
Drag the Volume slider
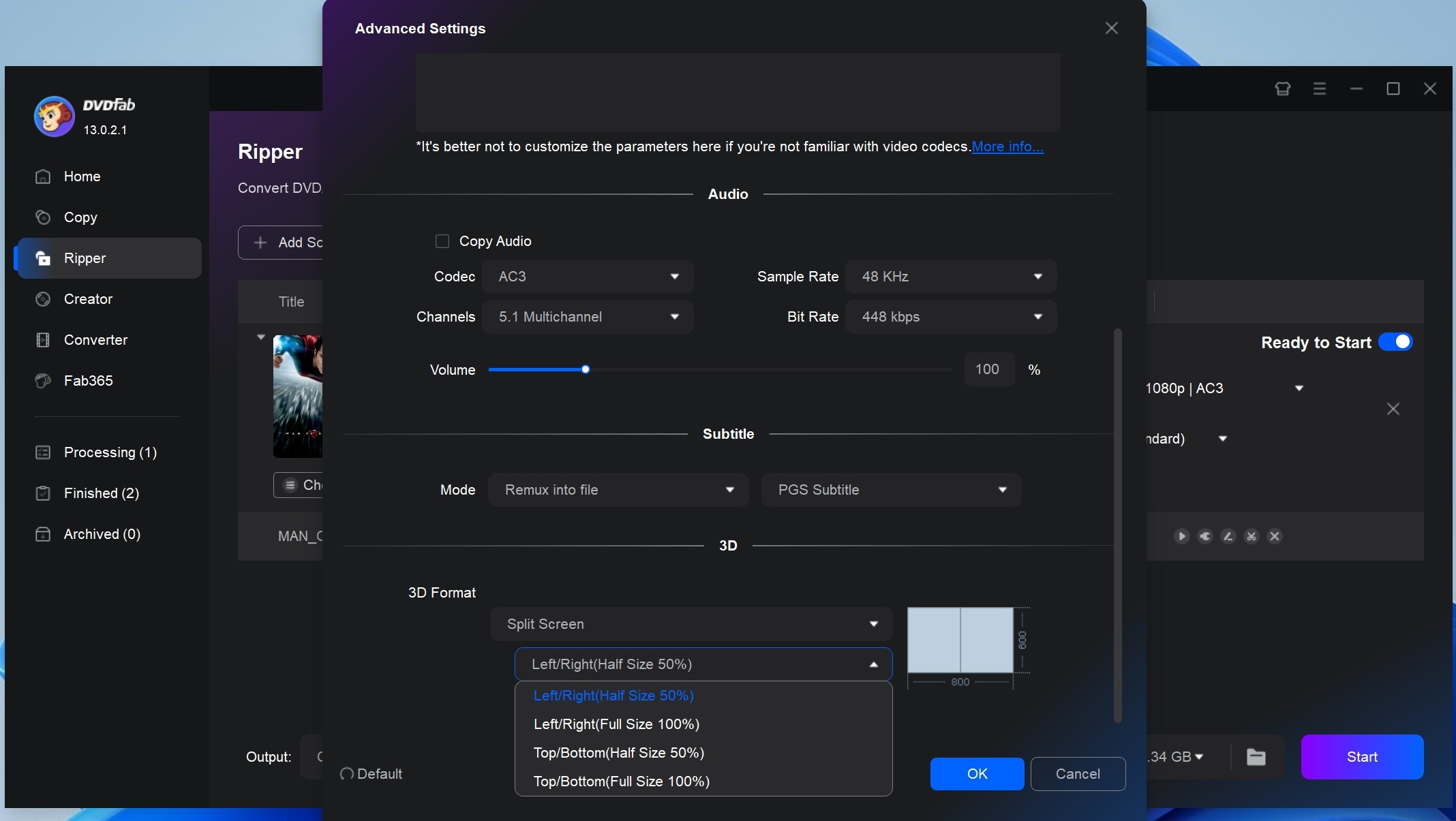pos(585,369)
